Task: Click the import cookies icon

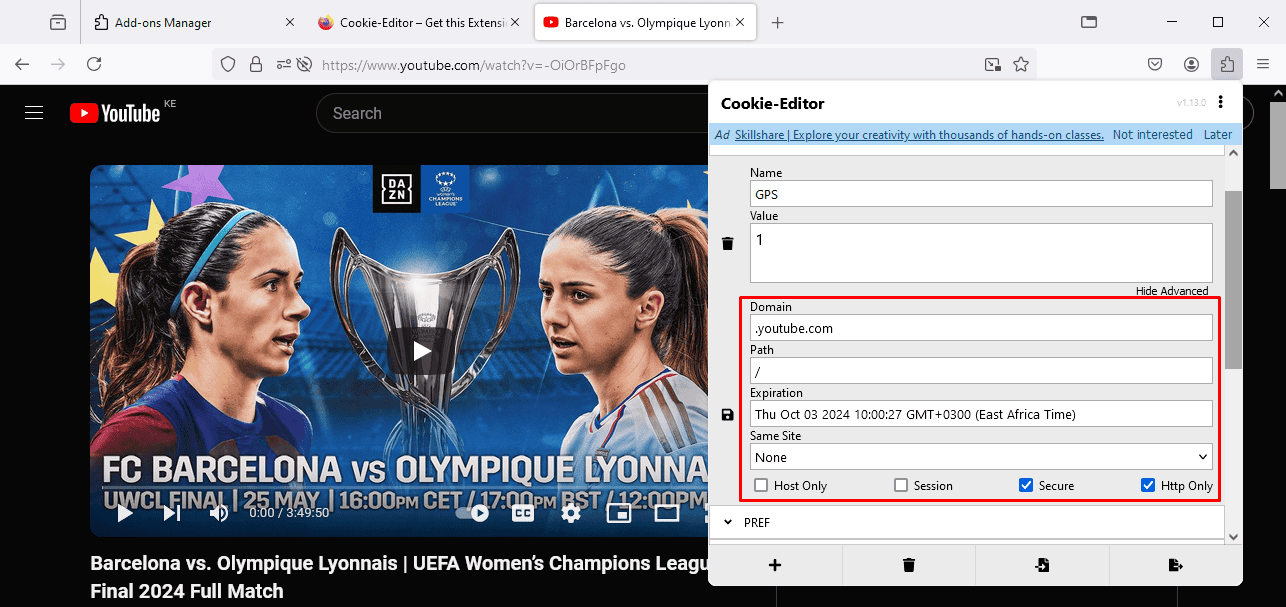Action: 1042,565
